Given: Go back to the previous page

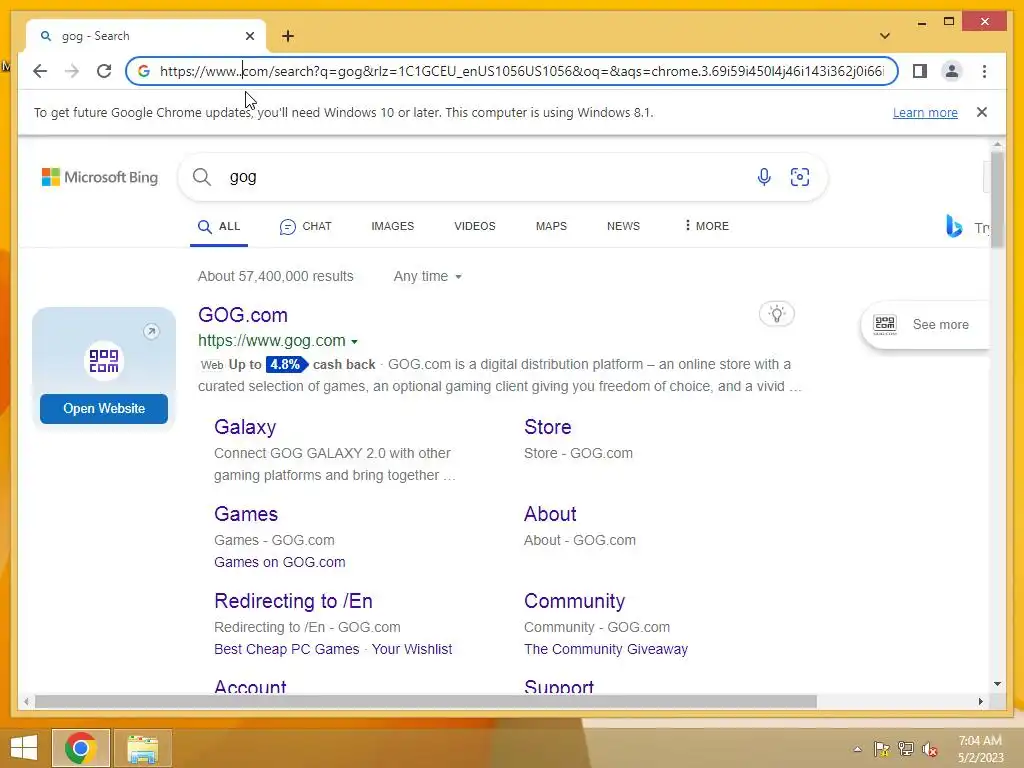Looking at the screenshot, I should [x=40, y=71].
